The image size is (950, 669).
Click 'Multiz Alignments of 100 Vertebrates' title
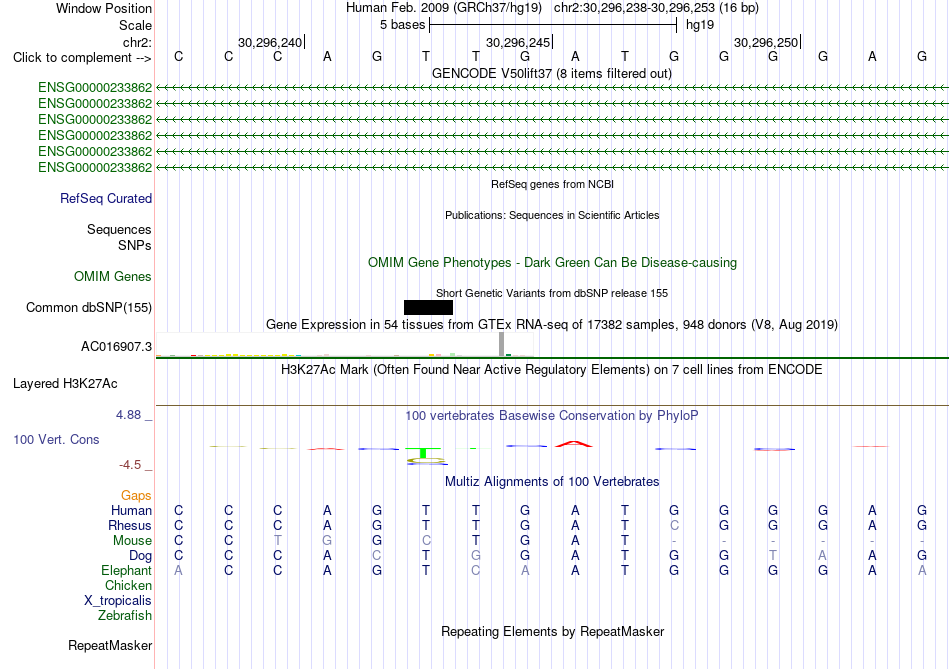coord(552,482)
